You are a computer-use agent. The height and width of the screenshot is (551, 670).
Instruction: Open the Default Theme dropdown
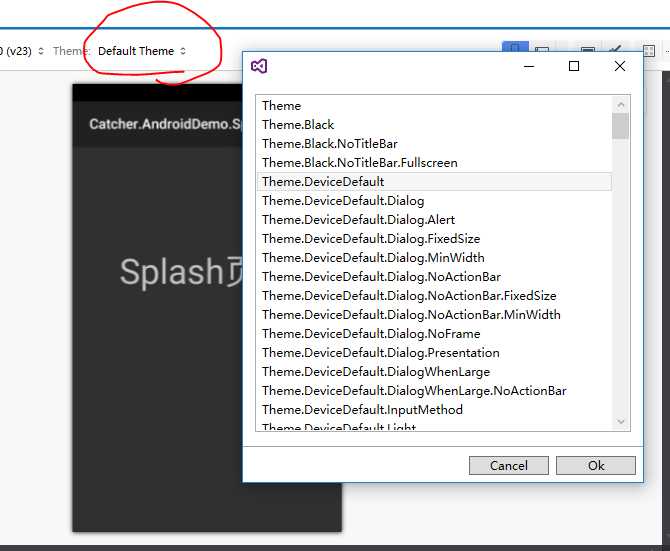point(142,51)
